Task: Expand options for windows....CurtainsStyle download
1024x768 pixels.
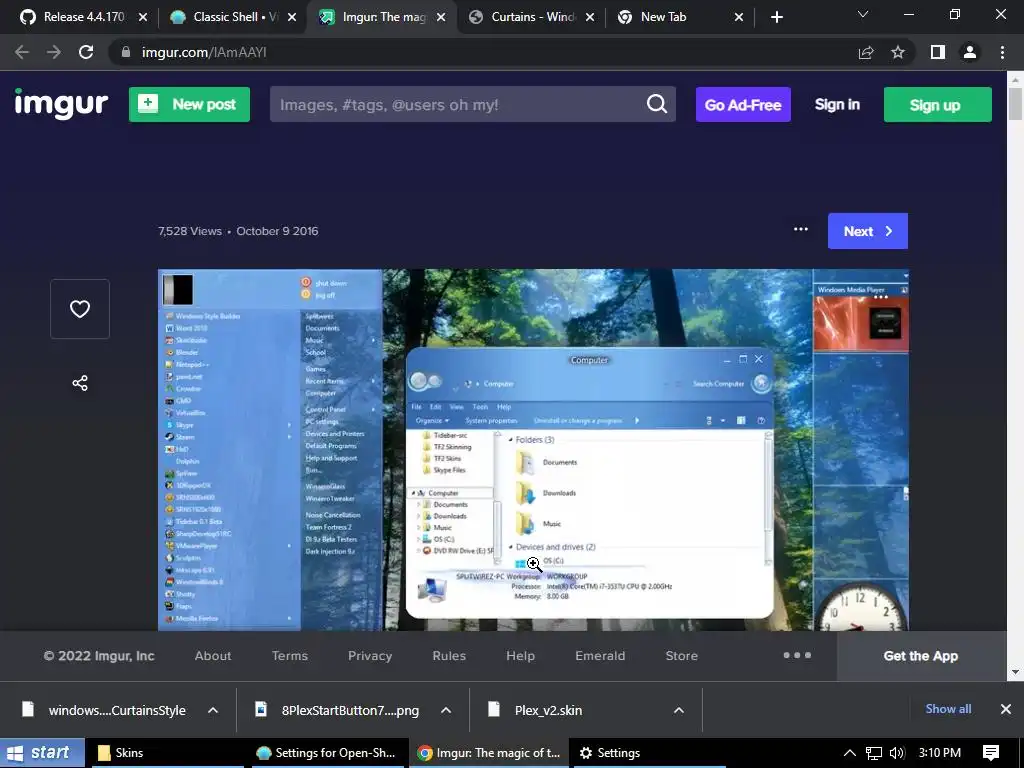Action: pyautogui.click(x=213, y=710)
